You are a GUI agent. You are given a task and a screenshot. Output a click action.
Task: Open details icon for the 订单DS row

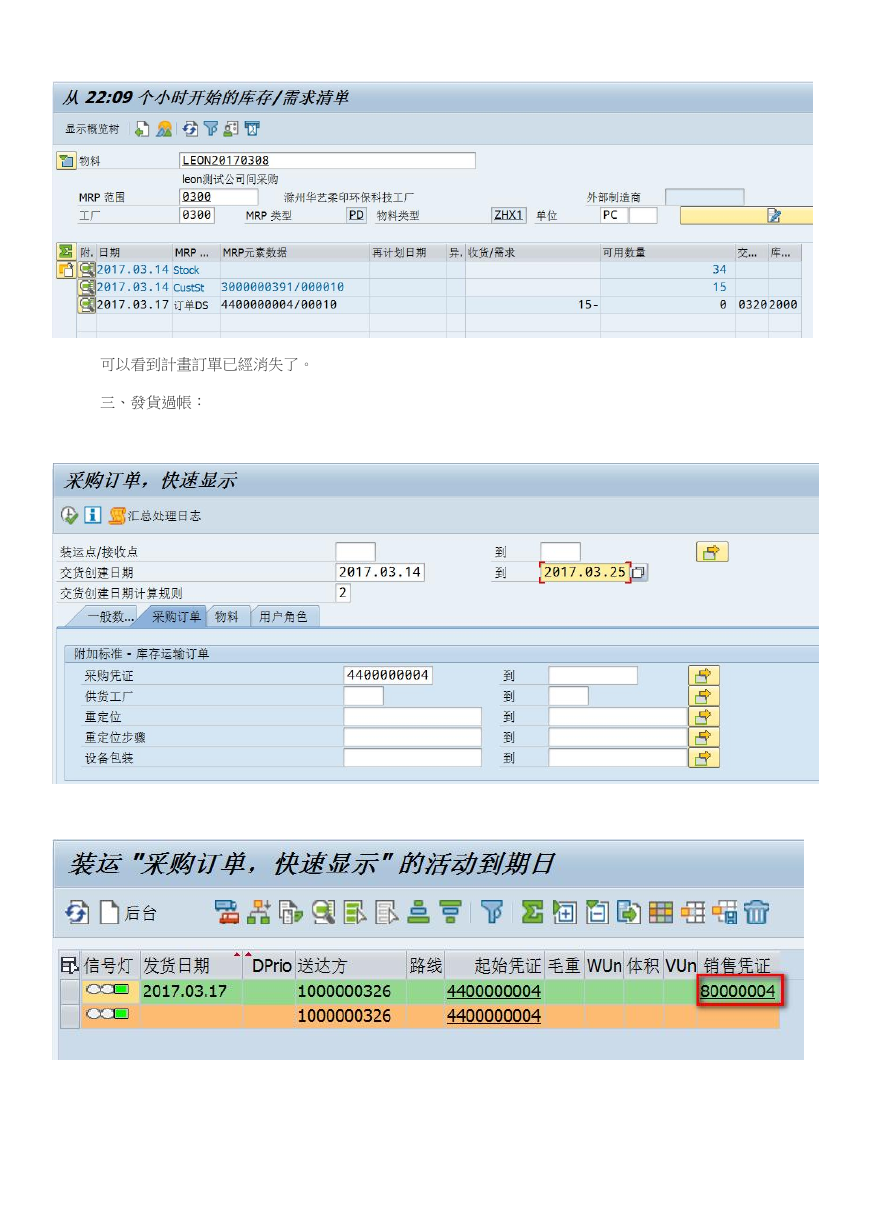(x=87, y=304)
